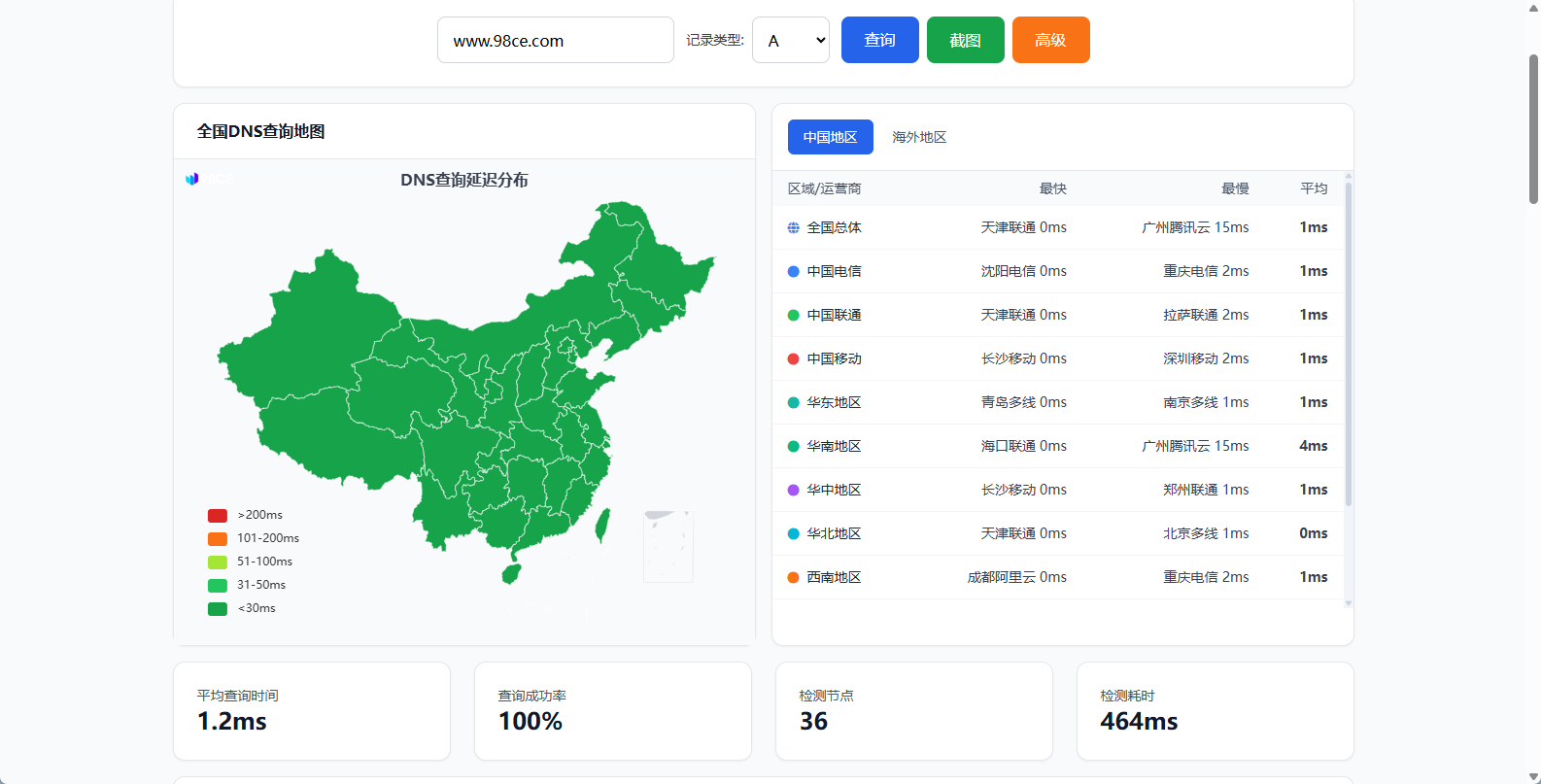Toggle the red >200ms legend swatch
1541x784 pixels.
tap(218, 515)
